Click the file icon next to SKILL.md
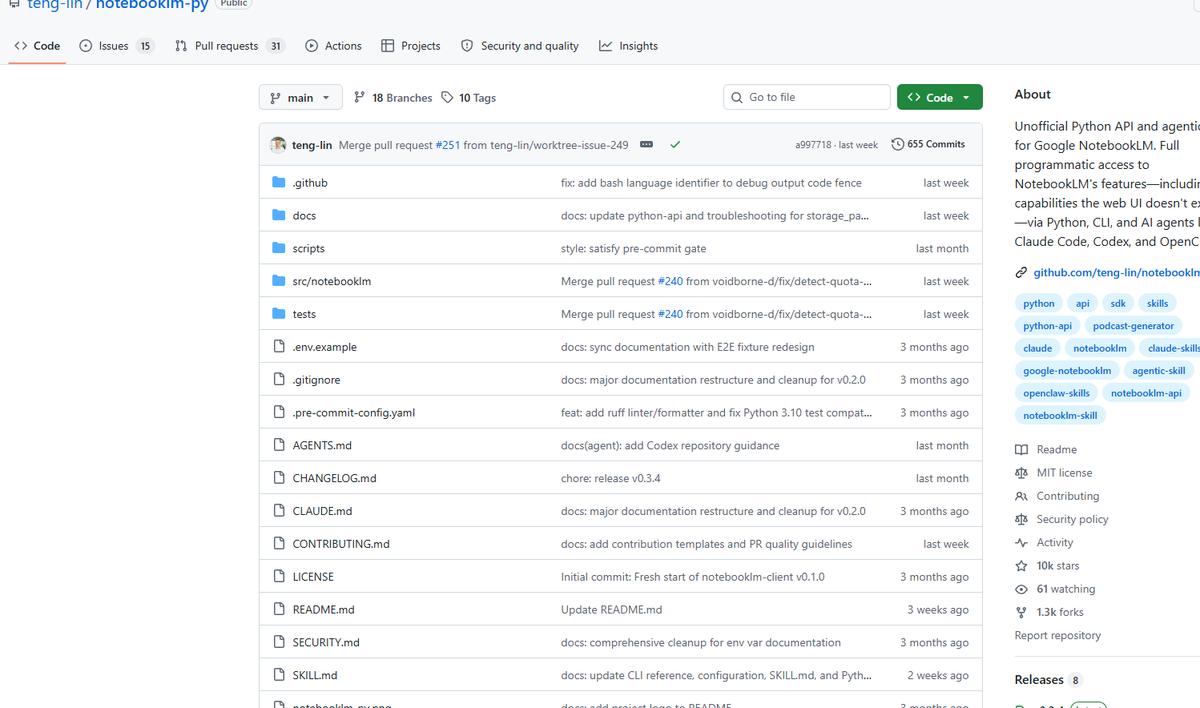 279,675
